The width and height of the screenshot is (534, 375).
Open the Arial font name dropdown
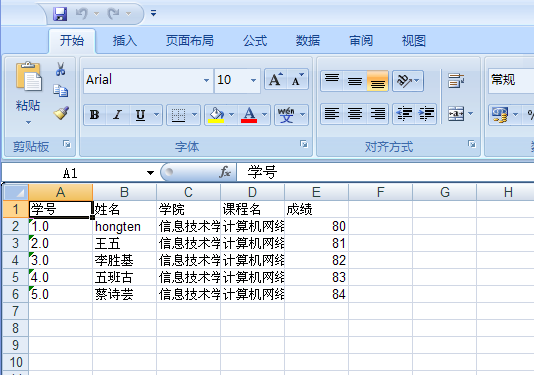[206, 80]
